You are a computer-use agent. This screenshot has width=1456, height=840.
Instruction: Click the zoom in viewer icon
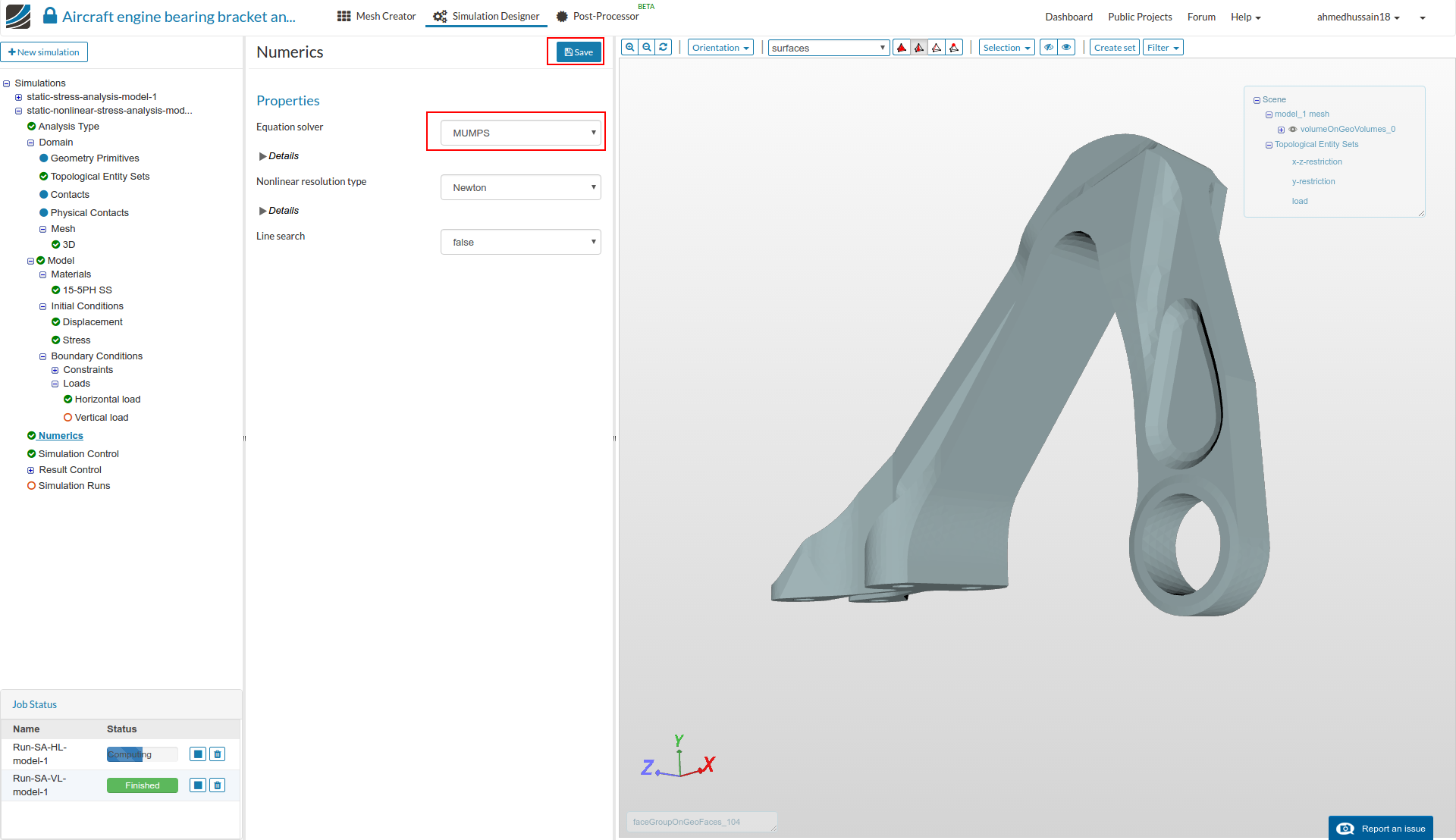(629, 47)
